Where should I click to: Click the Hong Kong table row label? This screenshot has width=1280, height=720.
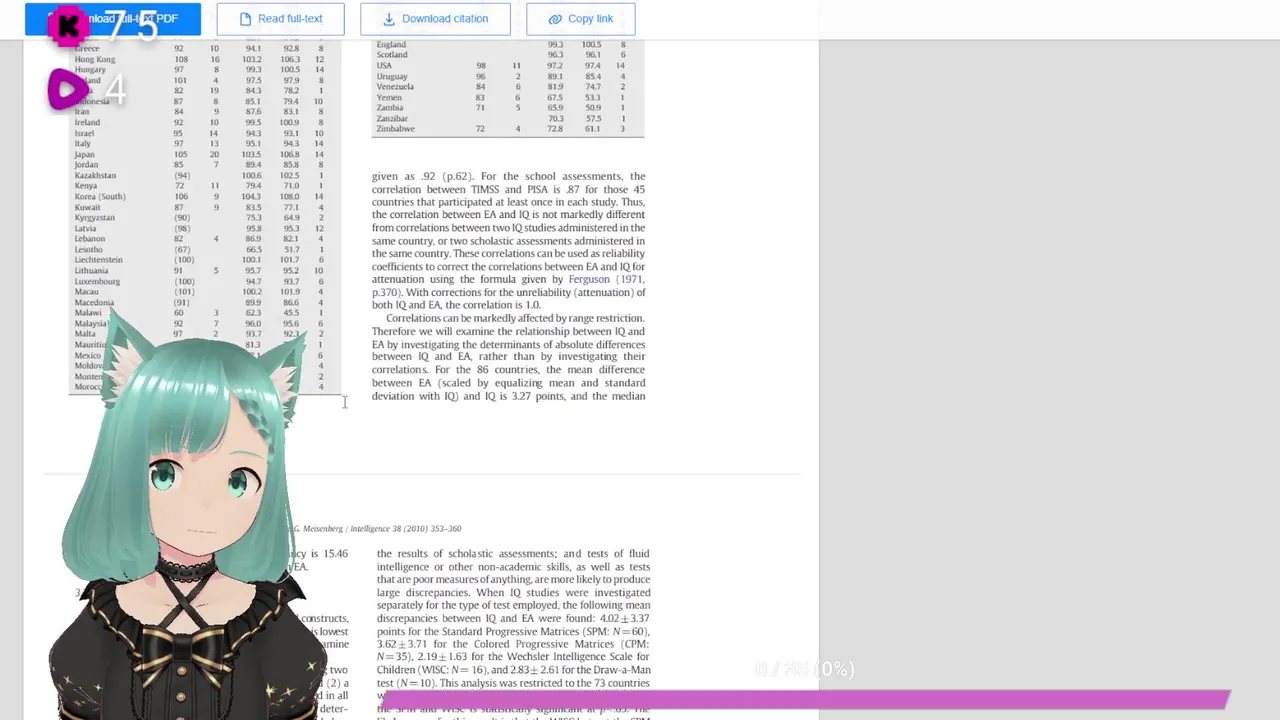[95, 59]
